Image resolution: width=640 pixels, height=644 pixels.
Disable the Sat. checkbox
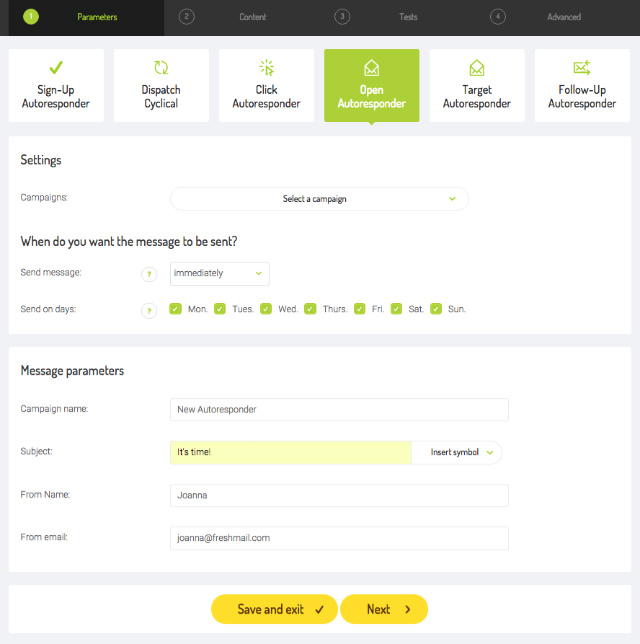[396, 309]
